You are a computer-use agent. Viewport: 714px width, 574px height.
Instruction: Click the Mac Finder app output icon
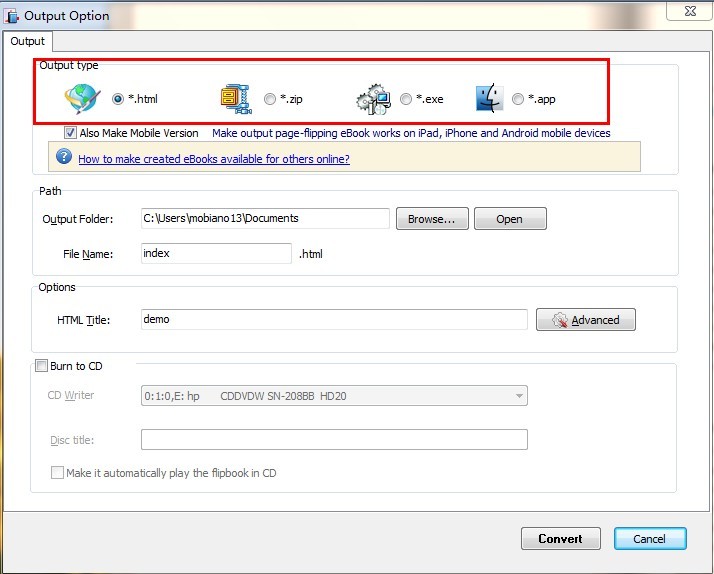(490, 98)
